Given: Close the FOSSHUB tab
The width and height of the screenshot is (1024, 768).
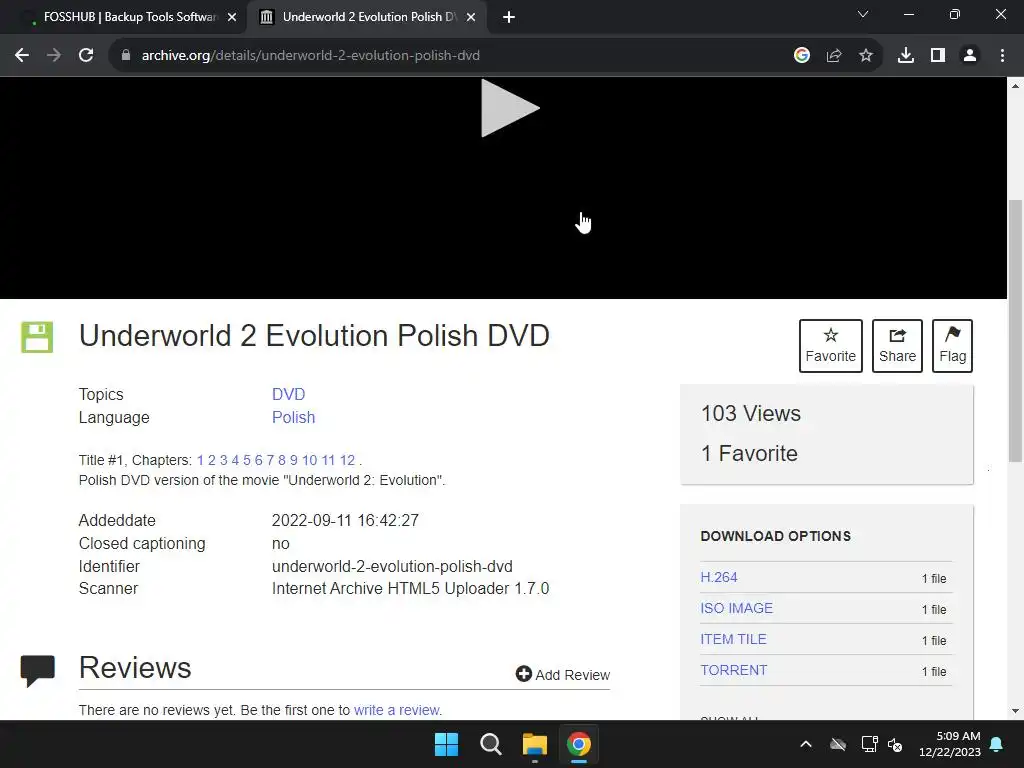Looking at the screenshot, I should coord(232,17).
